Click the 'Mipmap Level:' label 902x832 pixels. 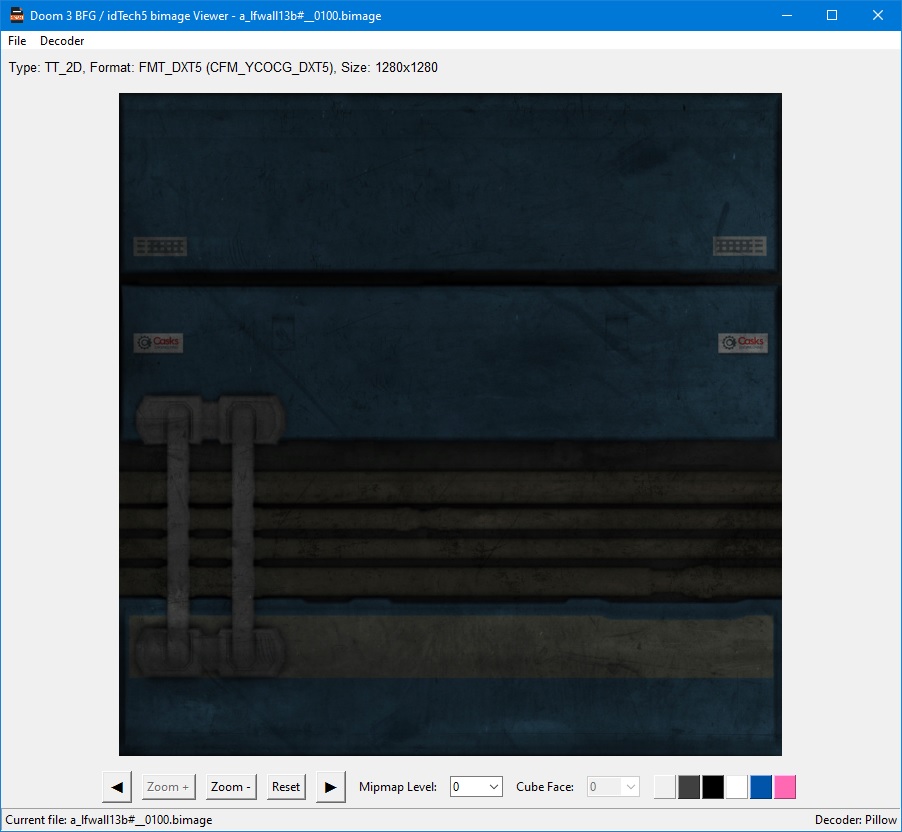click(398, 787)
